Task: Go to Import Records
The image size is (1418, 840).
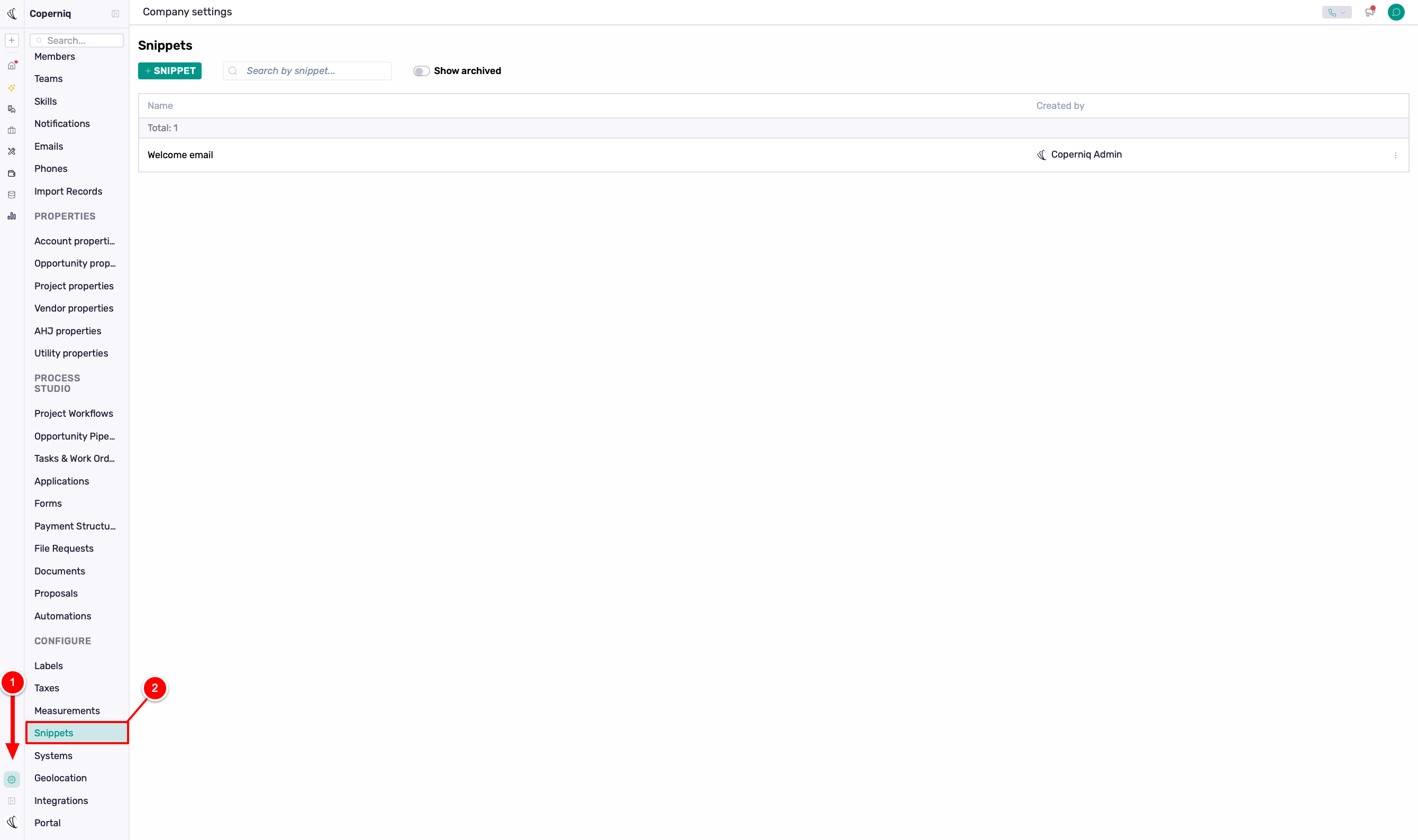Action: (68, 191)
